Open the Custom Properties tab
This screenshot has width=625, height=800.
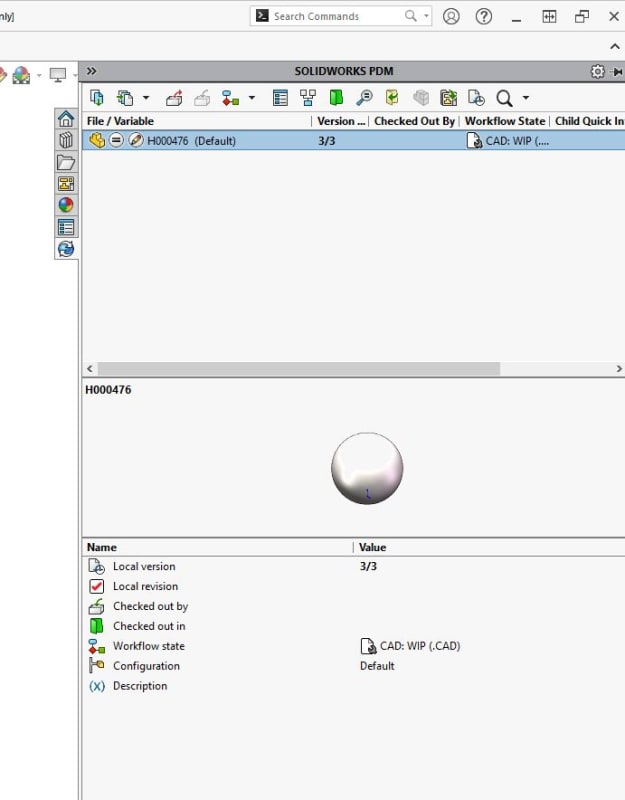(x=66, y=227)
